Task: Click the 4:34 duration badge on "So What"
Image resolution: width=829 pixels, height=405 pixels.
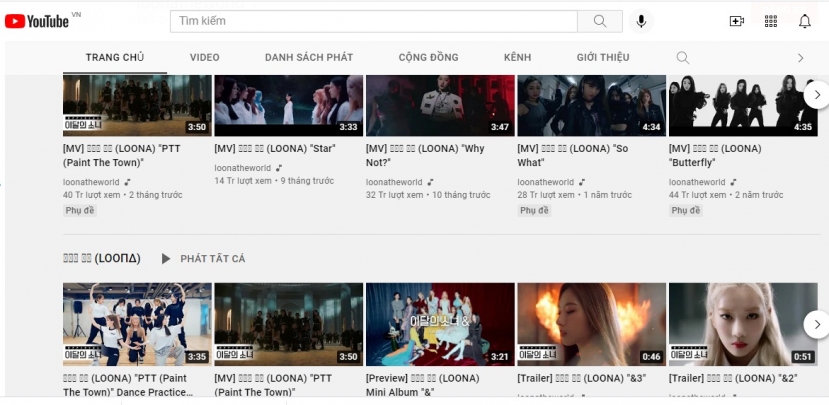Action: (651, 127)
